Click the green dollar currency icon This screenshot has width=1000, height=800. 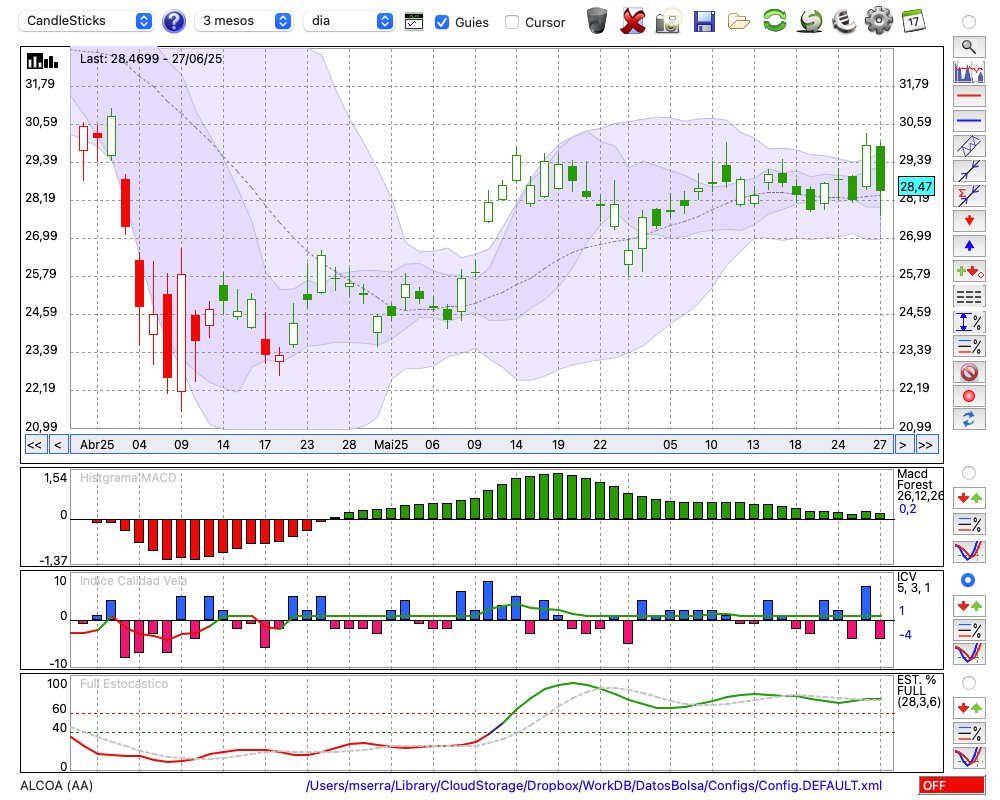(810, 21)
